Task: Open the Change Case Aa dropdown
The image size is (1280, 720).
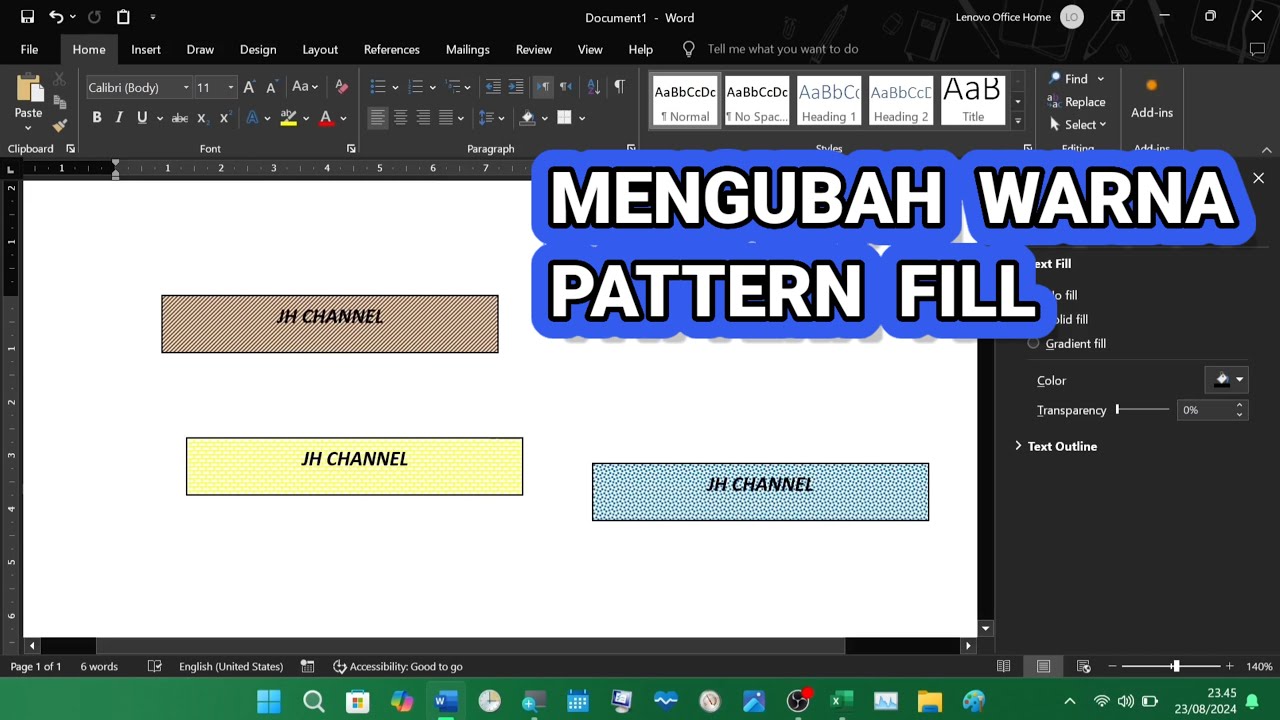Action: [x=305, y=87]
